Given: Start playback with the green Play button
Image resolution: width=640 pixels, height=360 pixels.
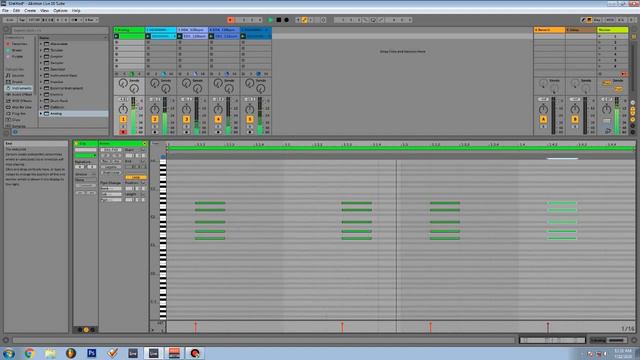Looking at the screenshot, I should (271, 20).
